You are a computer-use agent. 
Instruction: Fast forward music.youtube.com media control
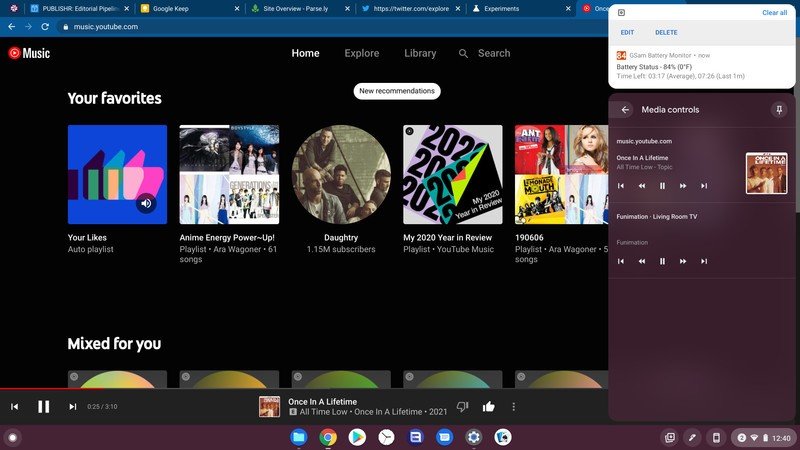683,186
